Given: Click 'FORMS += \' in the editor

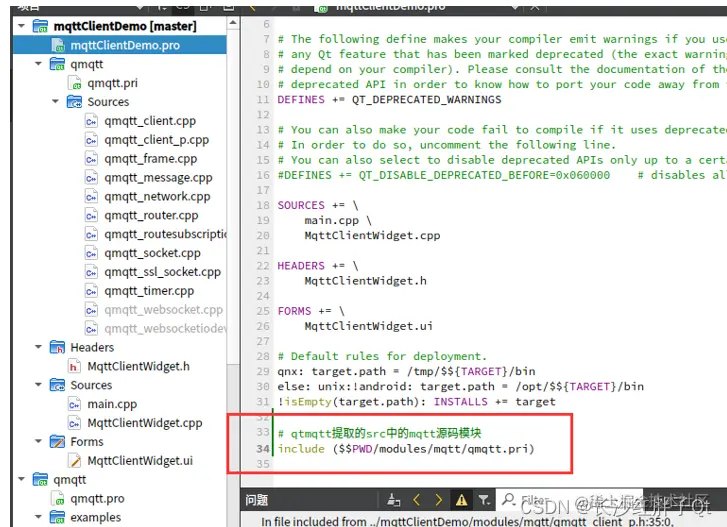Looking at the screenshot, I should (311, 311).
